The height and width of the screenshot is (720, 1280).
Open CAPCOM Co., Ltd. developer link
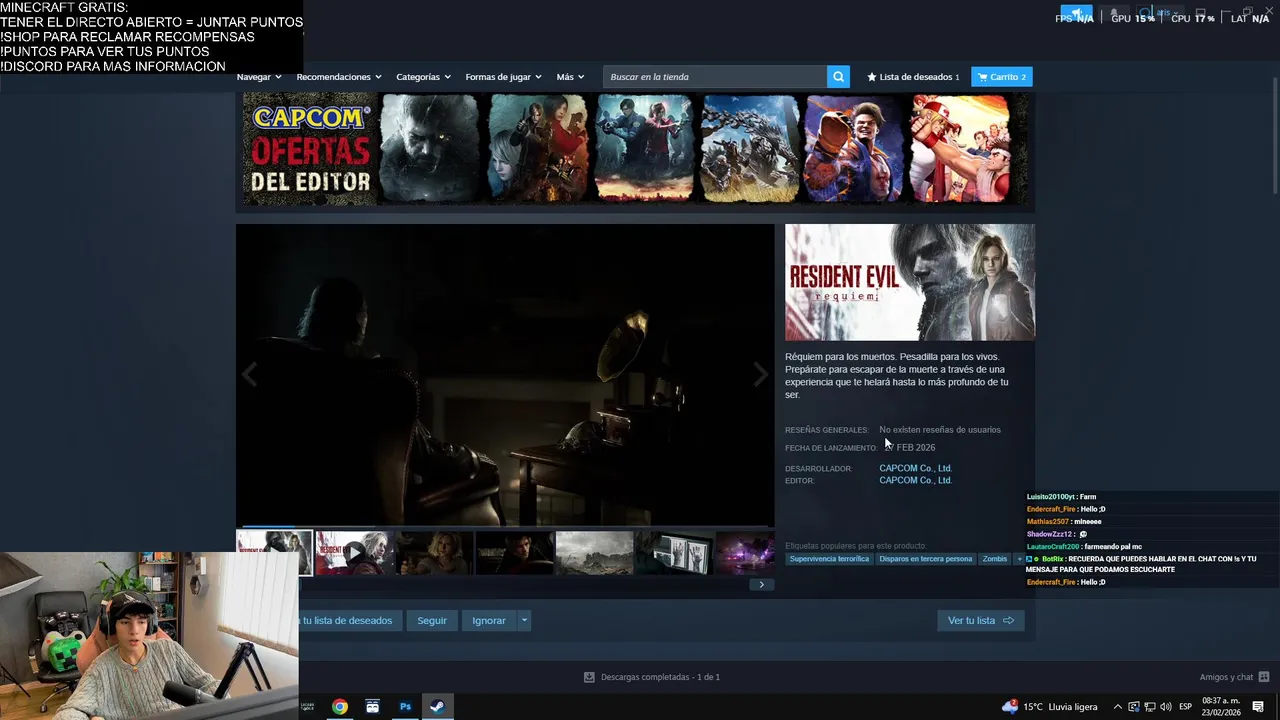pos(915,468)
